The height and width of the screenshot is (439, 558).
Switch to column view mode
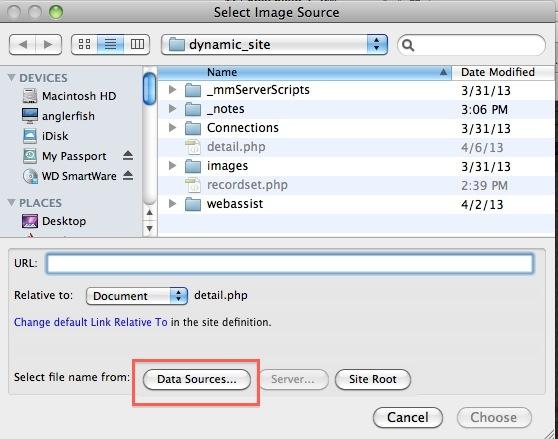click(x=137, y=44)
